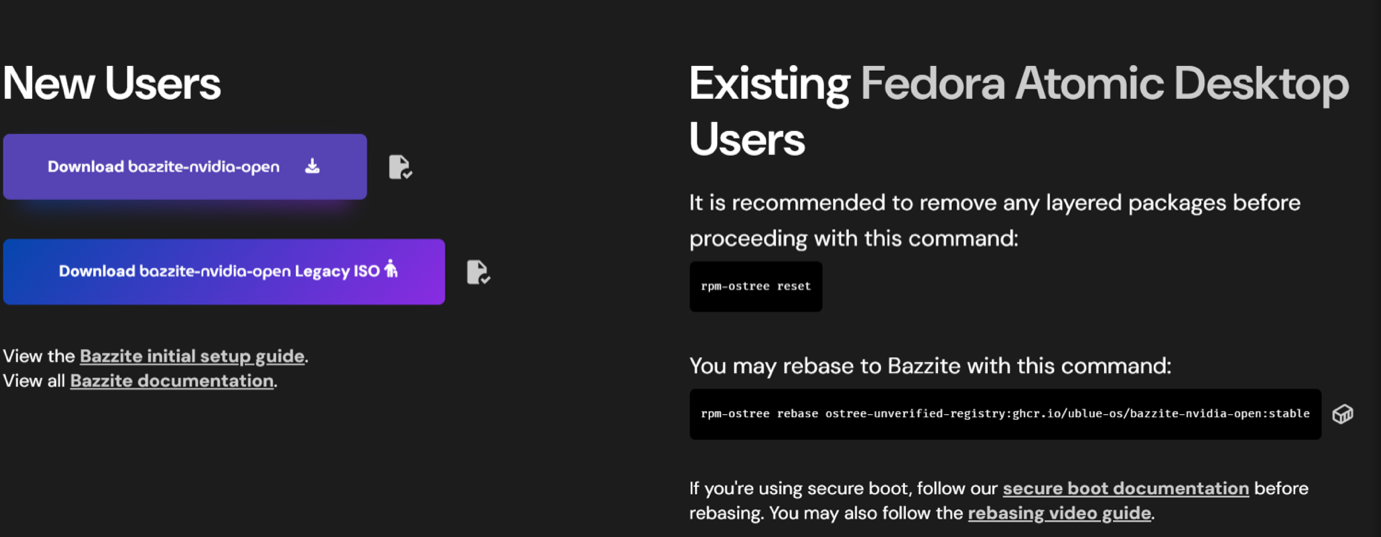Open the Bazzite initial setup guide link
This screenshot has height=537, width=1381.
coord(192,356)
